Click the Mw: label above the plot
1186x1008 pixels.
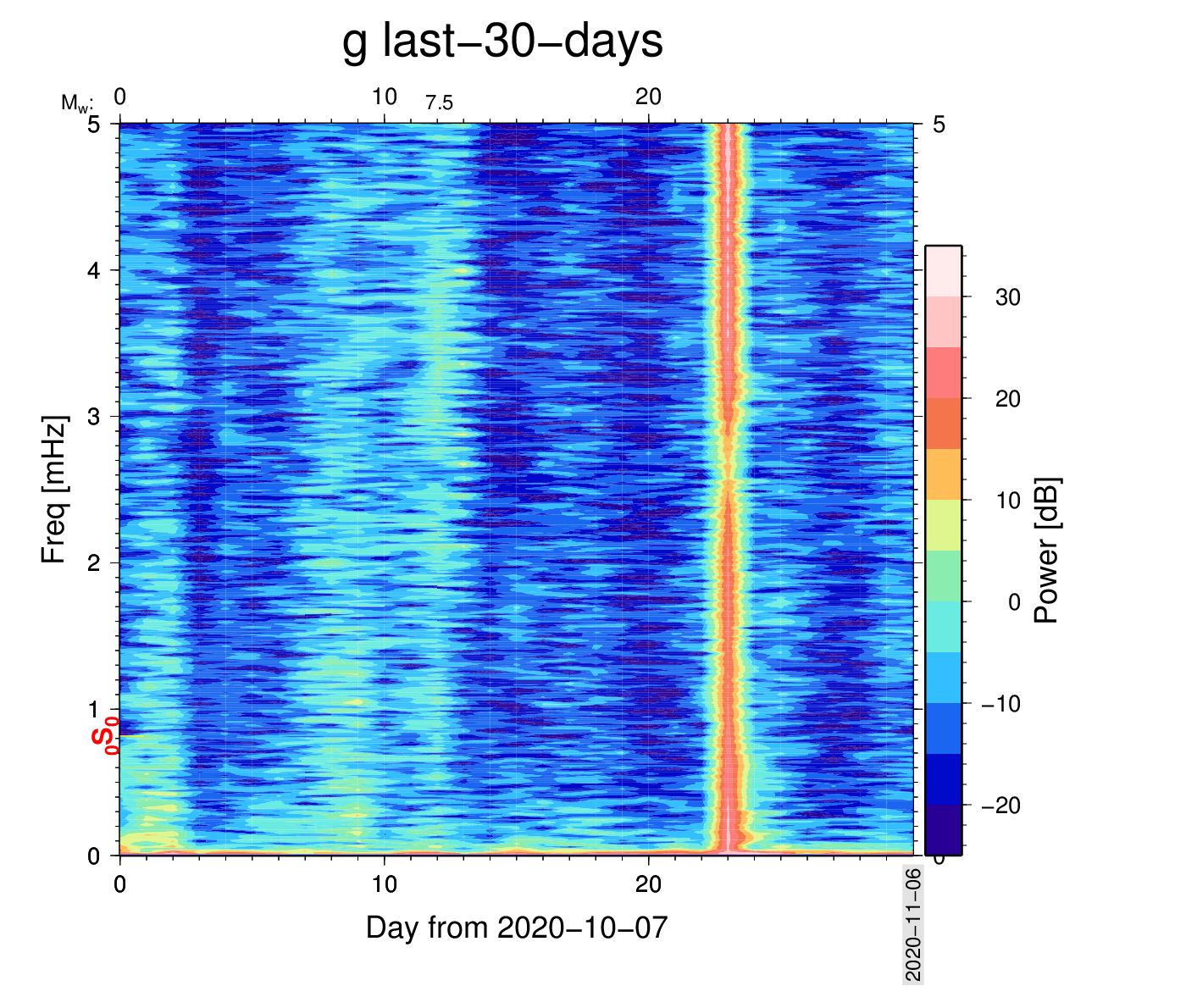[76, 103]
